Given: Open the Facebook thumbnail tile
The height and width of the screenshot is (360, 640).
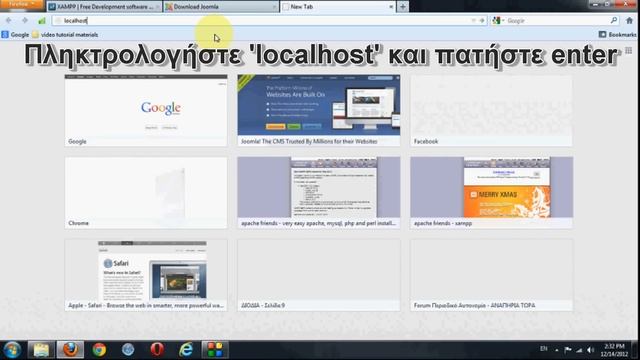Looking at the screenshot, I should coord(491,110).
